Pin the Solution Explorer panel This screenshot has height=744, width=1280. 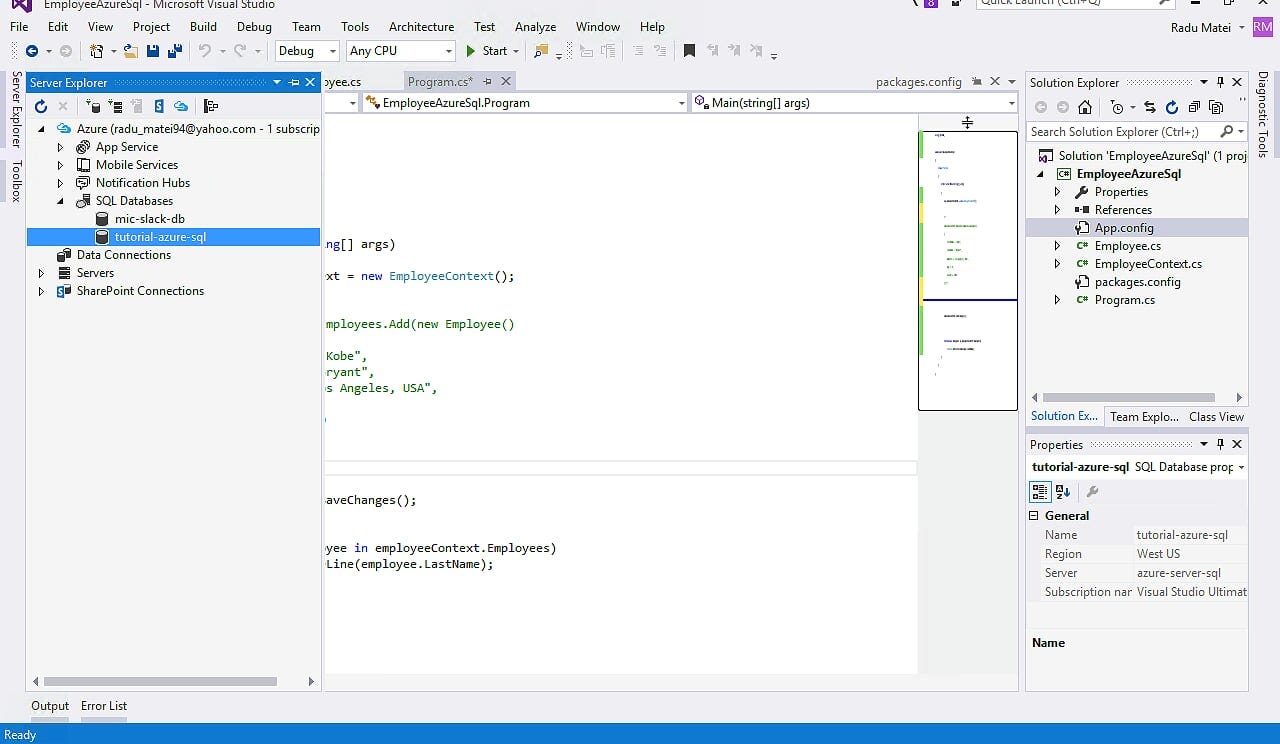tap(1221, 82)
